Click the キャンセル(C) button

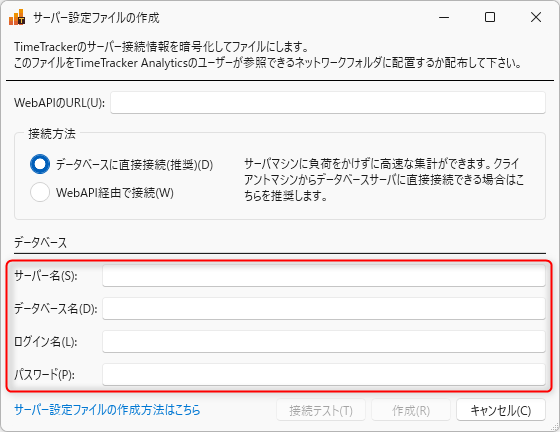[x=501, y=411]
